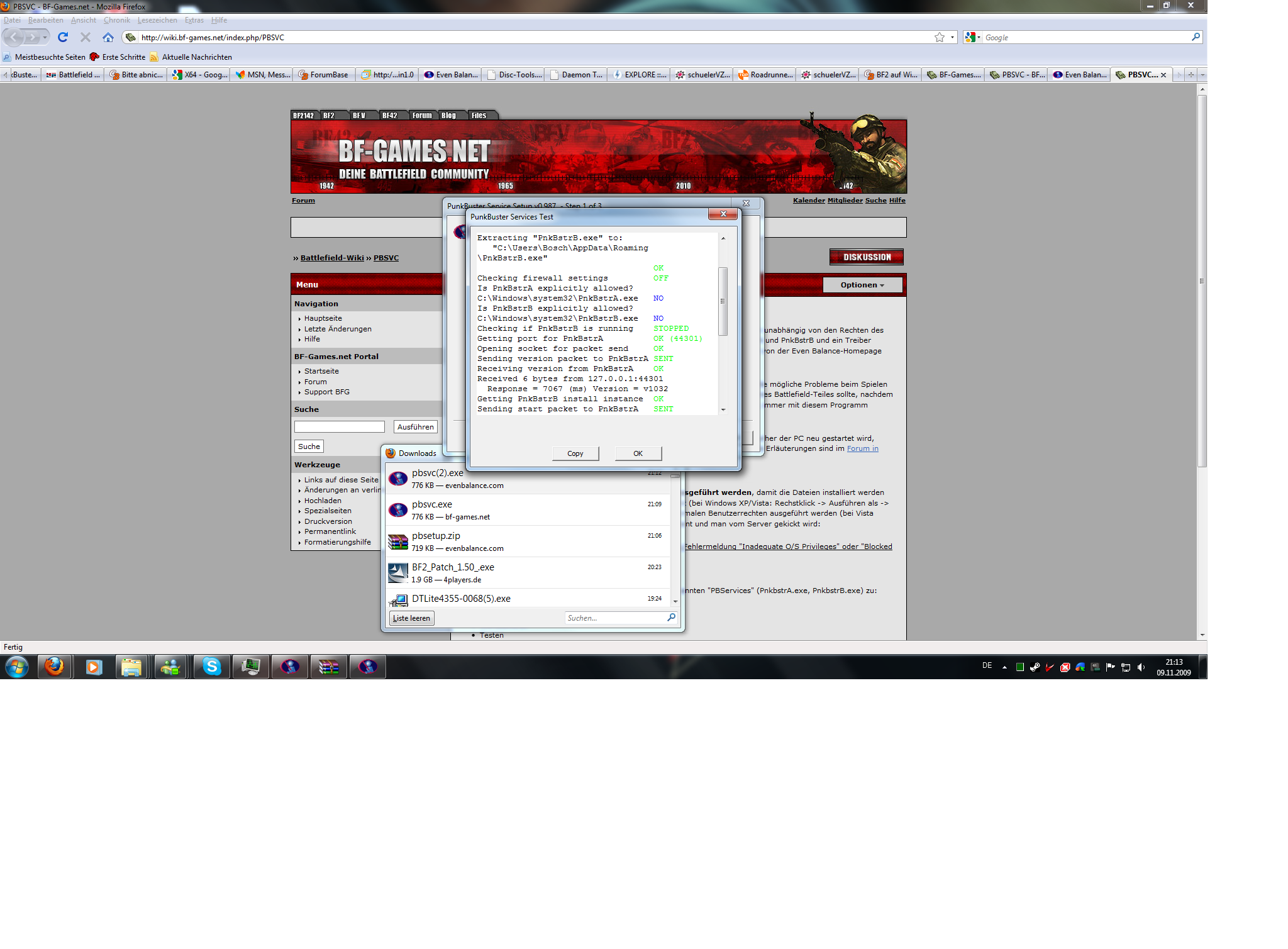Show hidden system tray icons arrow
Image resolution: width=1288 pixels, height=949 pixels.
1004,667
